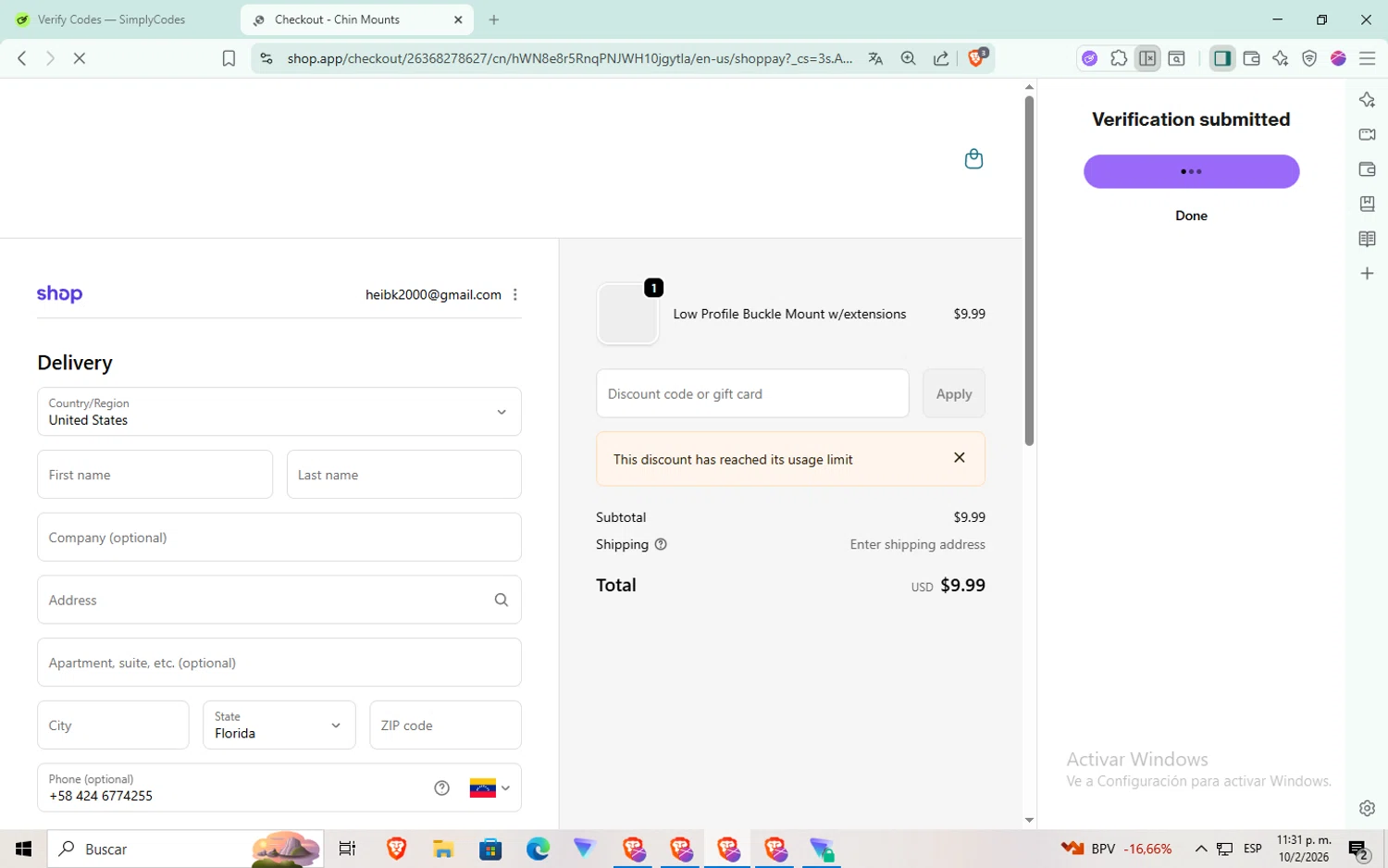Image resolution: width=1388 pixels, height=868 pixels.
Task: Click the phone field help question icon
Action: click(441, 788)
